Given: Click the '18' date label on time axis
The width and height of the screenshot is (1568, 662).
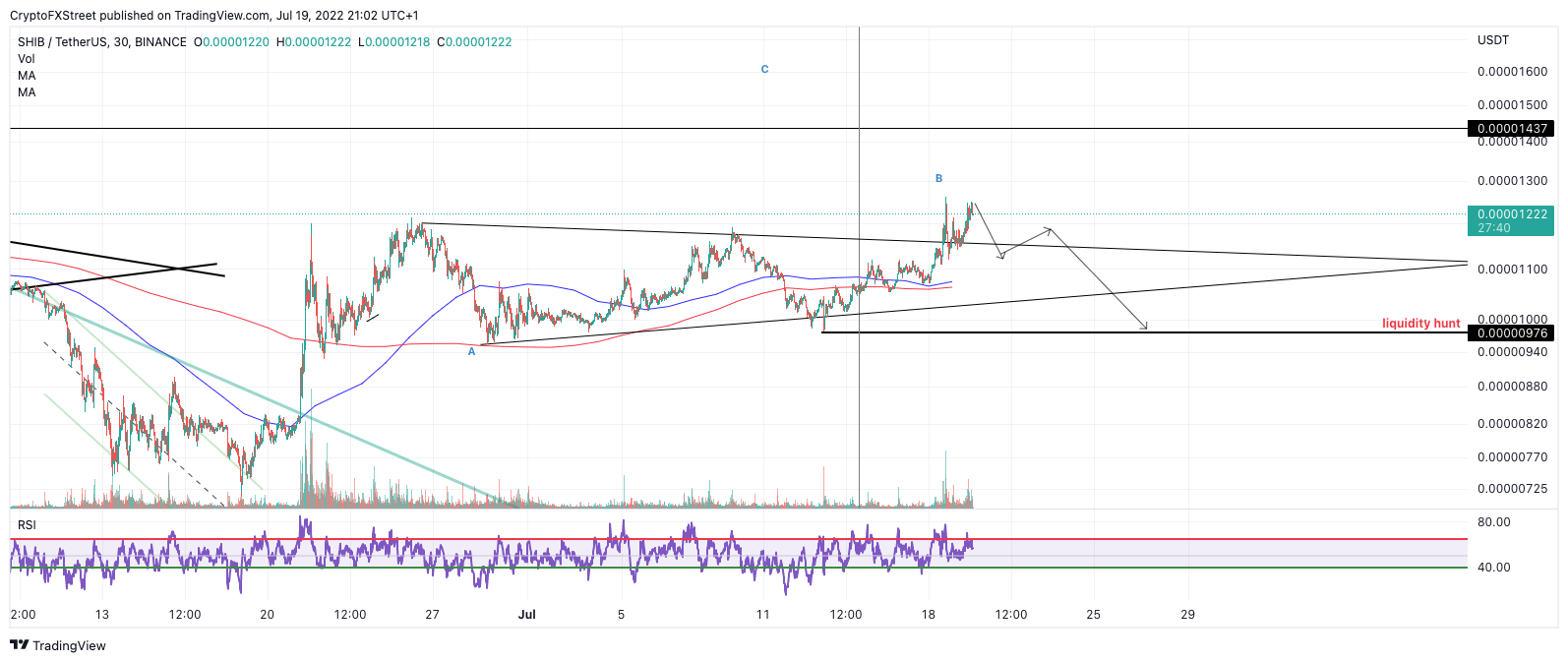Looking at the screenshot, I should coord(929,614).
